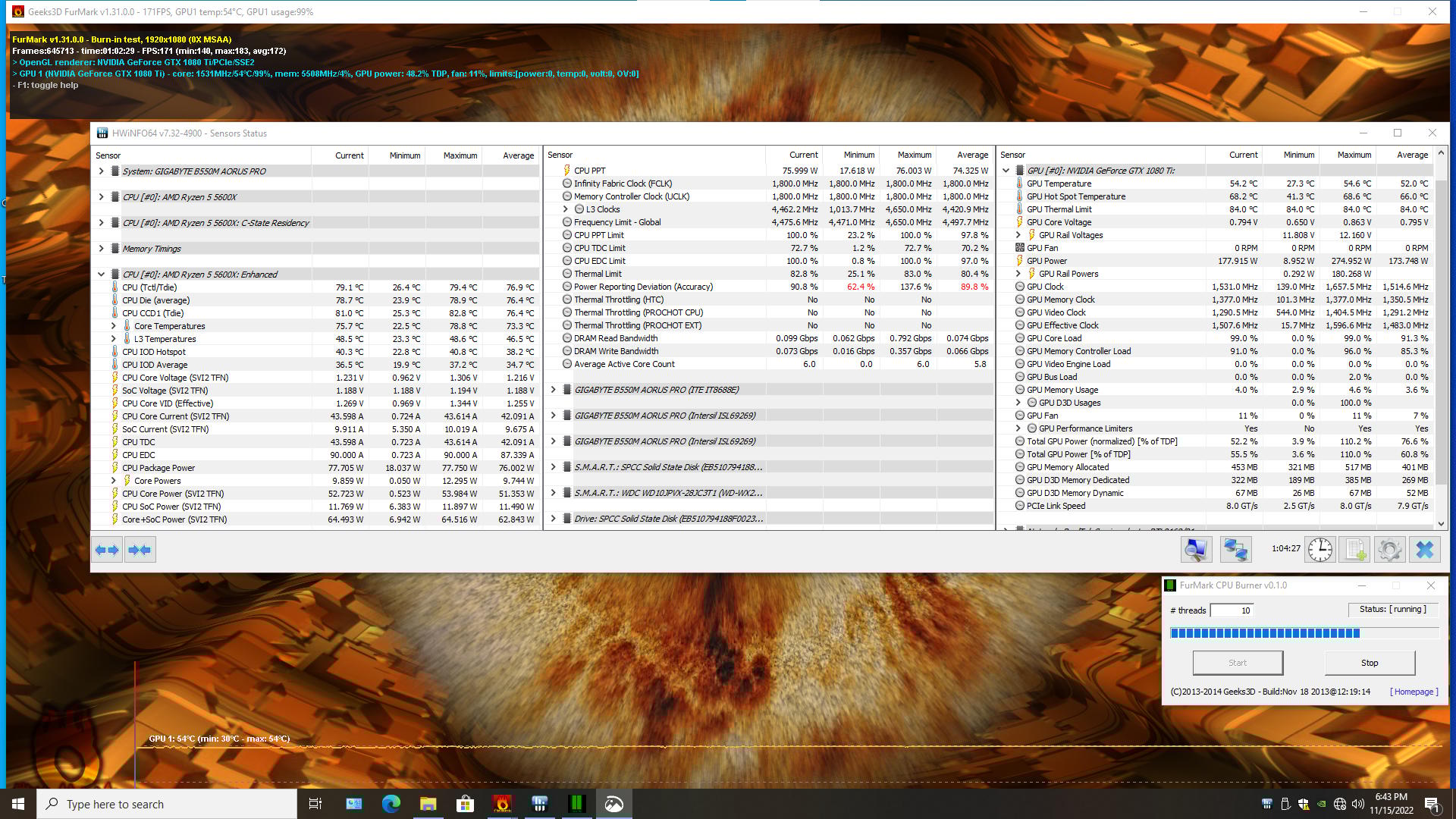This screenshot has height=819, width=1456.
Task: Expand the Core Temperatures row
Action: pos(114,326)
